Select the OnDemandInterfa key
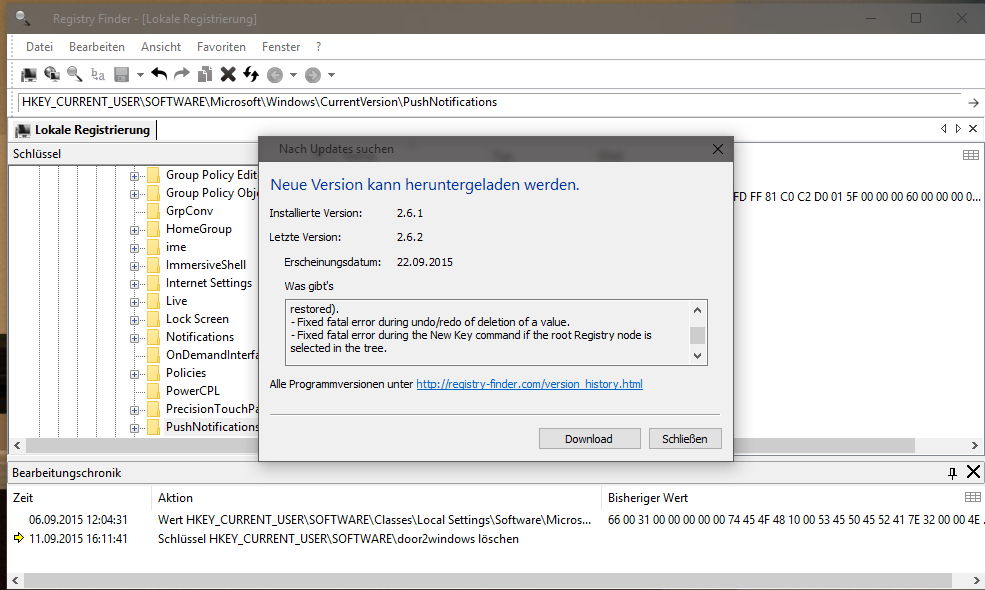Viewport: 985px width, 590px height. pos(212,355)
